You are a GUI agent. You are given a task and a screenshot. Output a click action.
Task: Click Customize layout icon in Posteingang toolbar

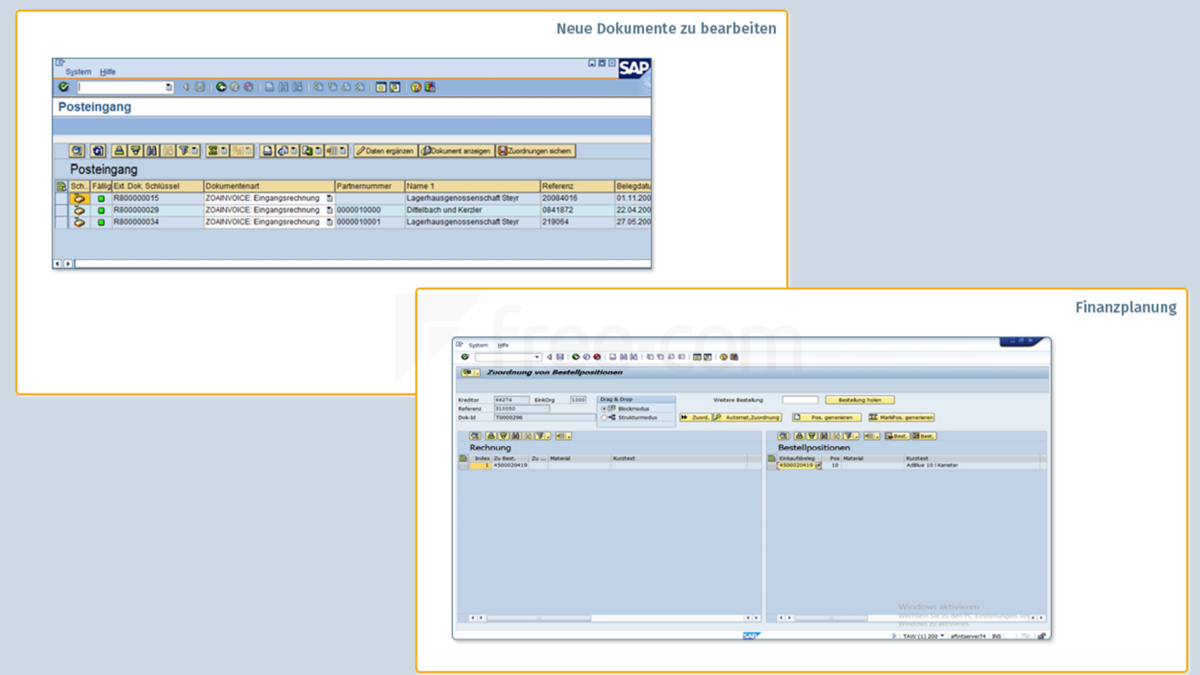(430, 87)
